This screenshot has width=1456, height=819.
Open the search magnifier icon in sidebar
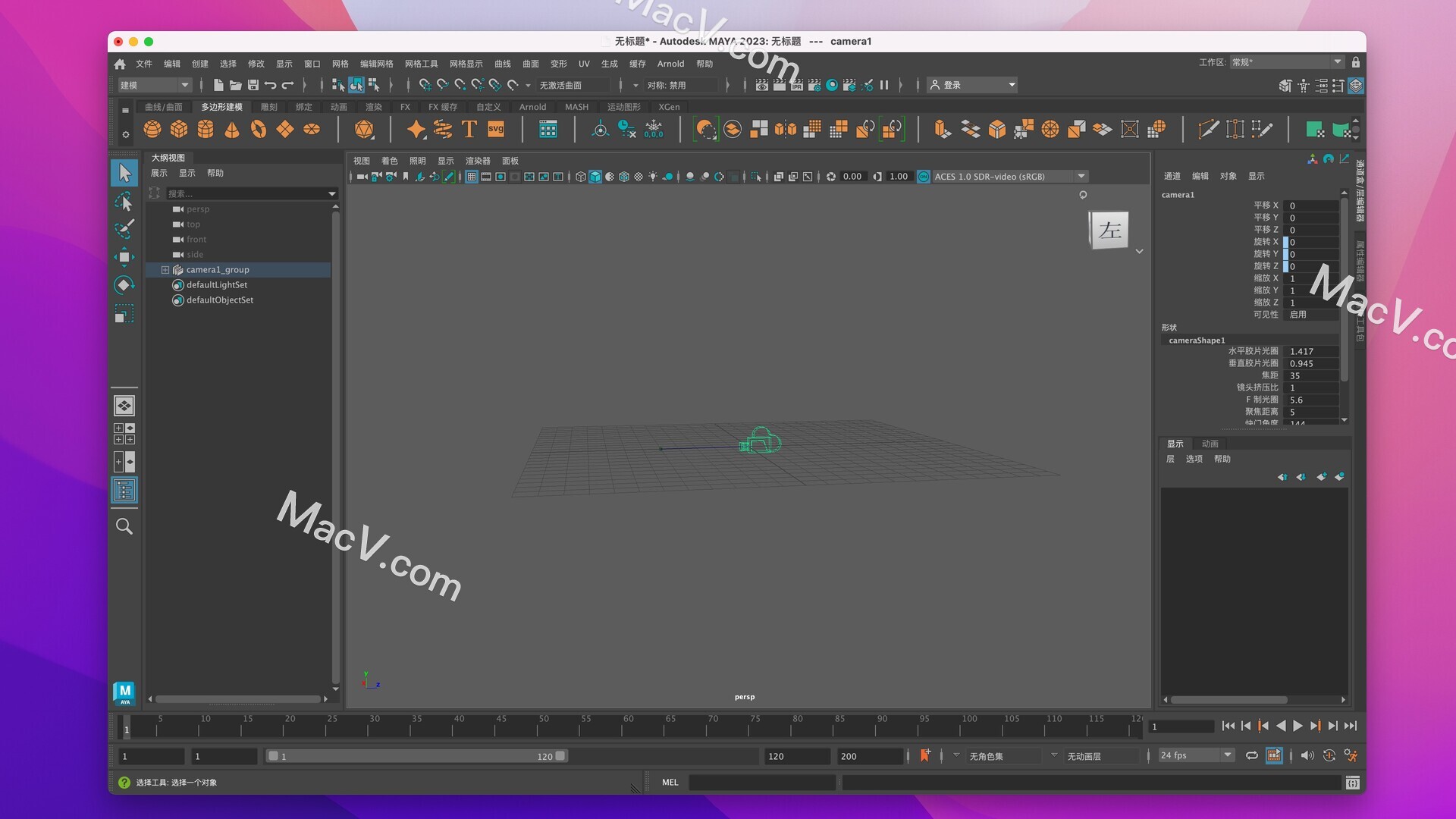point(124,526)
